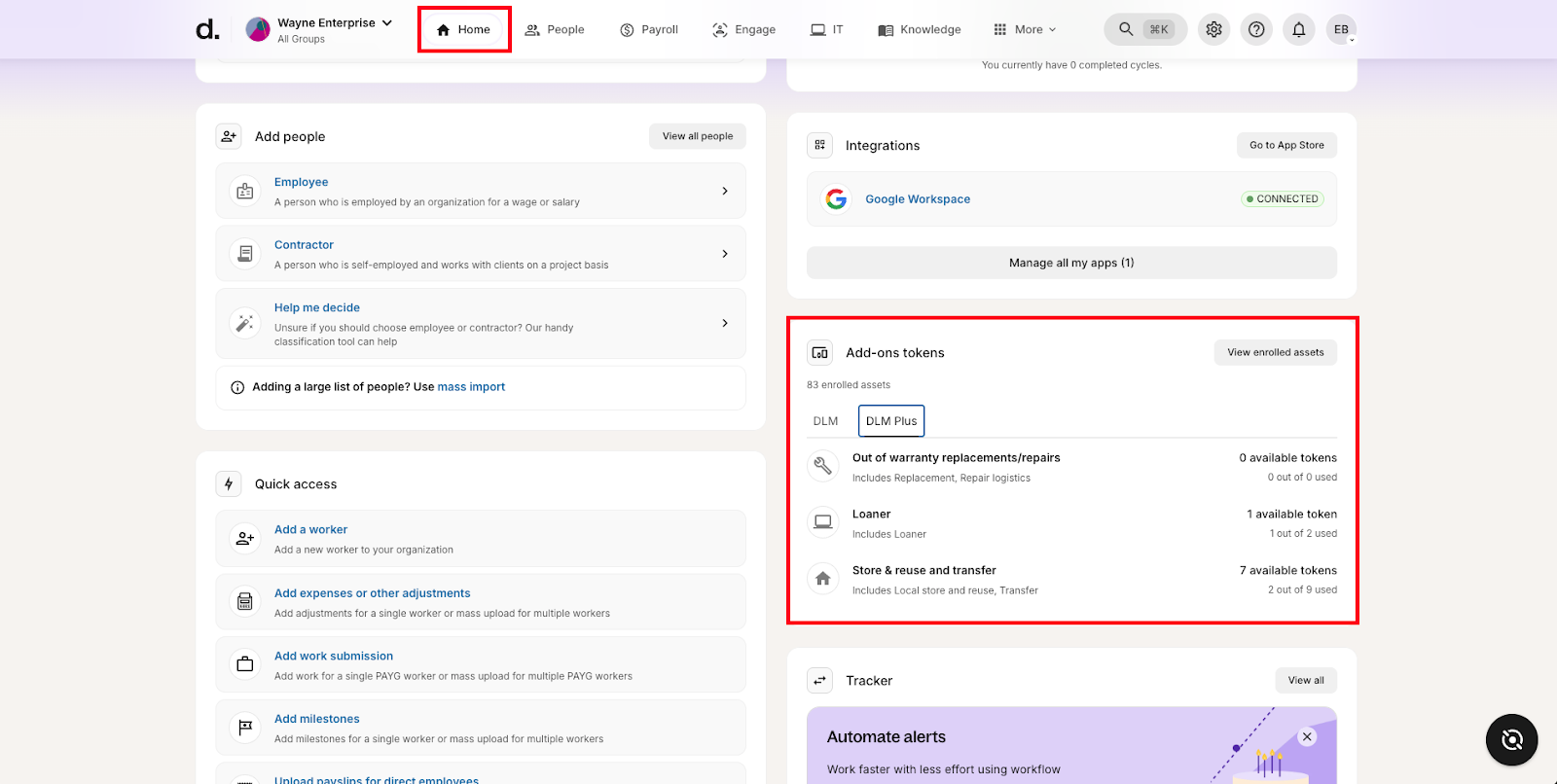Screen dimensions: 1557x784
Task: Open the settings gear icon
Action: (1213, 29)
